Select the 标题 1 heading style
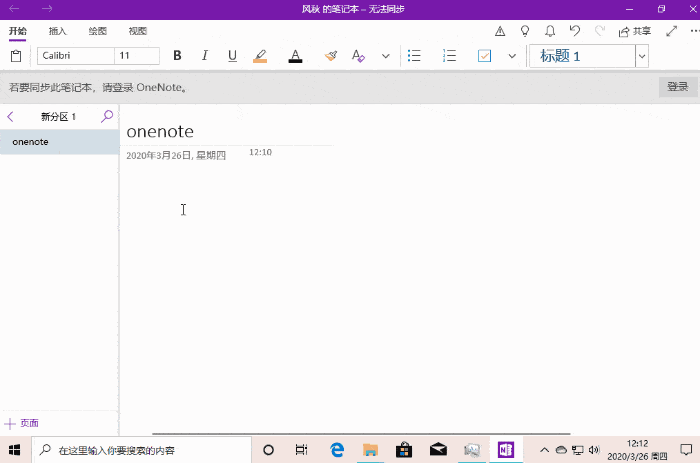Image resolution: width=700 pixels, height=463 pixels. (x=582, y=56)
